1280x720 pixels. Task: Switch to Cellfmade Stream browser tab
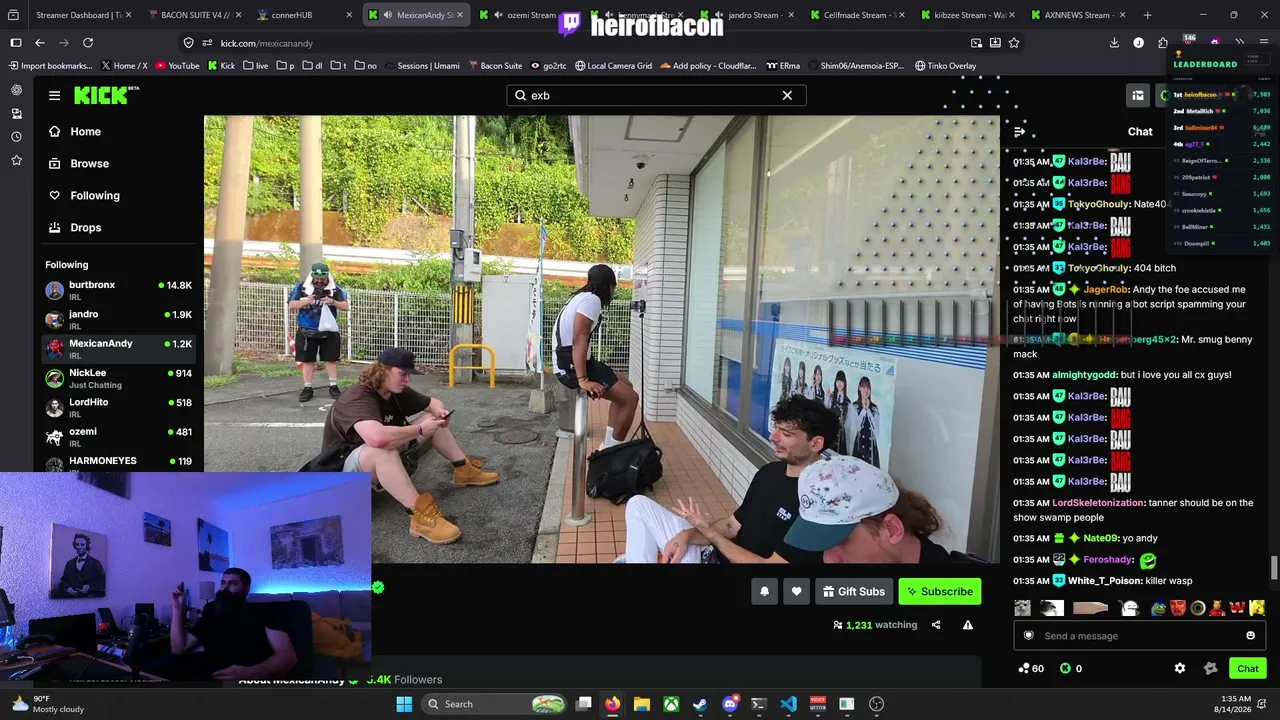(857, 15)
